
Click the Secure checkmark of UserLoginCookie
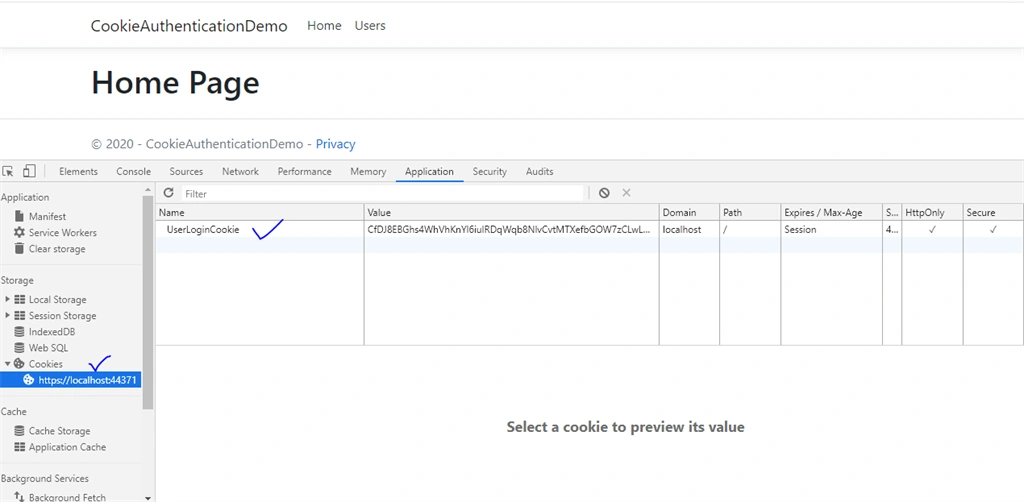(x=993, y=230)
